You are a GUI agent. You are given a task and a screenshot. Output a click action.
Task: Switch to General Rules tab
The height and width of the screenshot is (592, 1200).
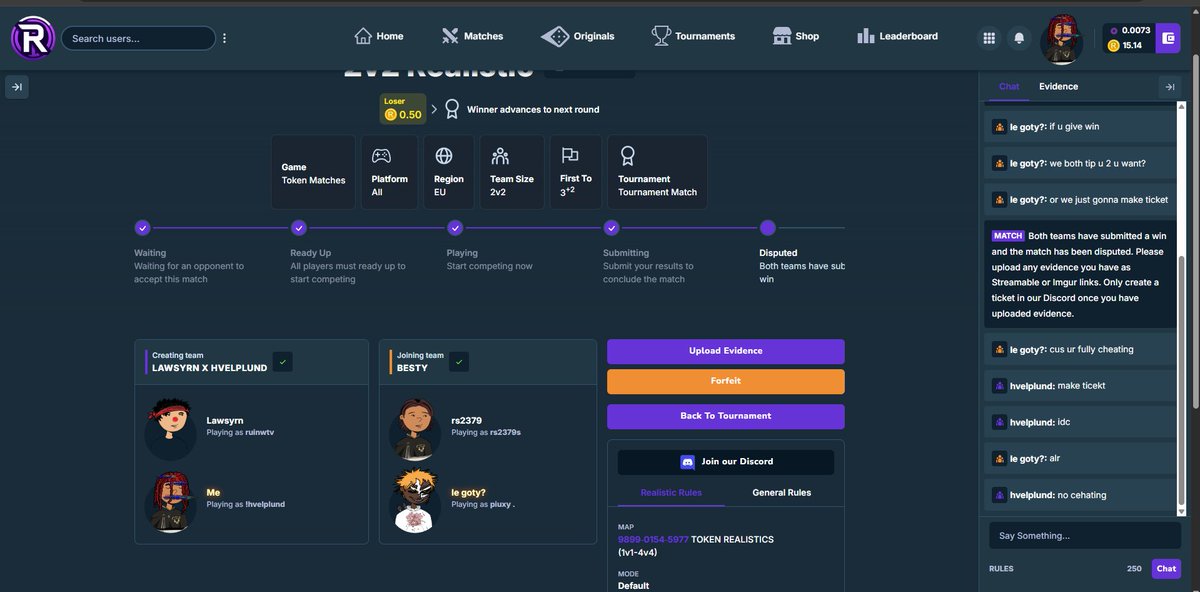click(782, 492)
